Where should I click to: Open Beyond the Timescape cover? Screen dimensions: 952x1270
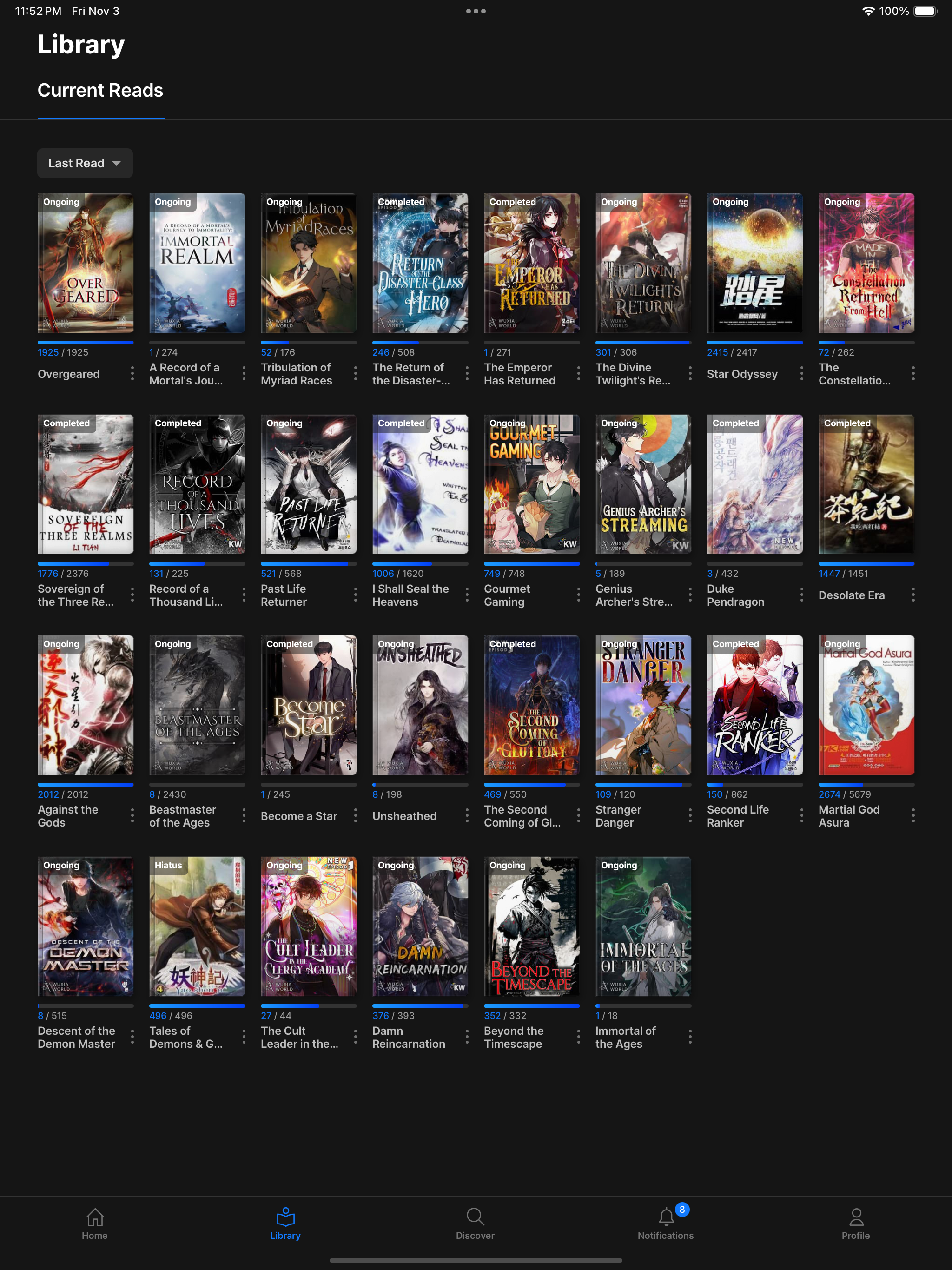pyautogui.click(x=532, y=926)
